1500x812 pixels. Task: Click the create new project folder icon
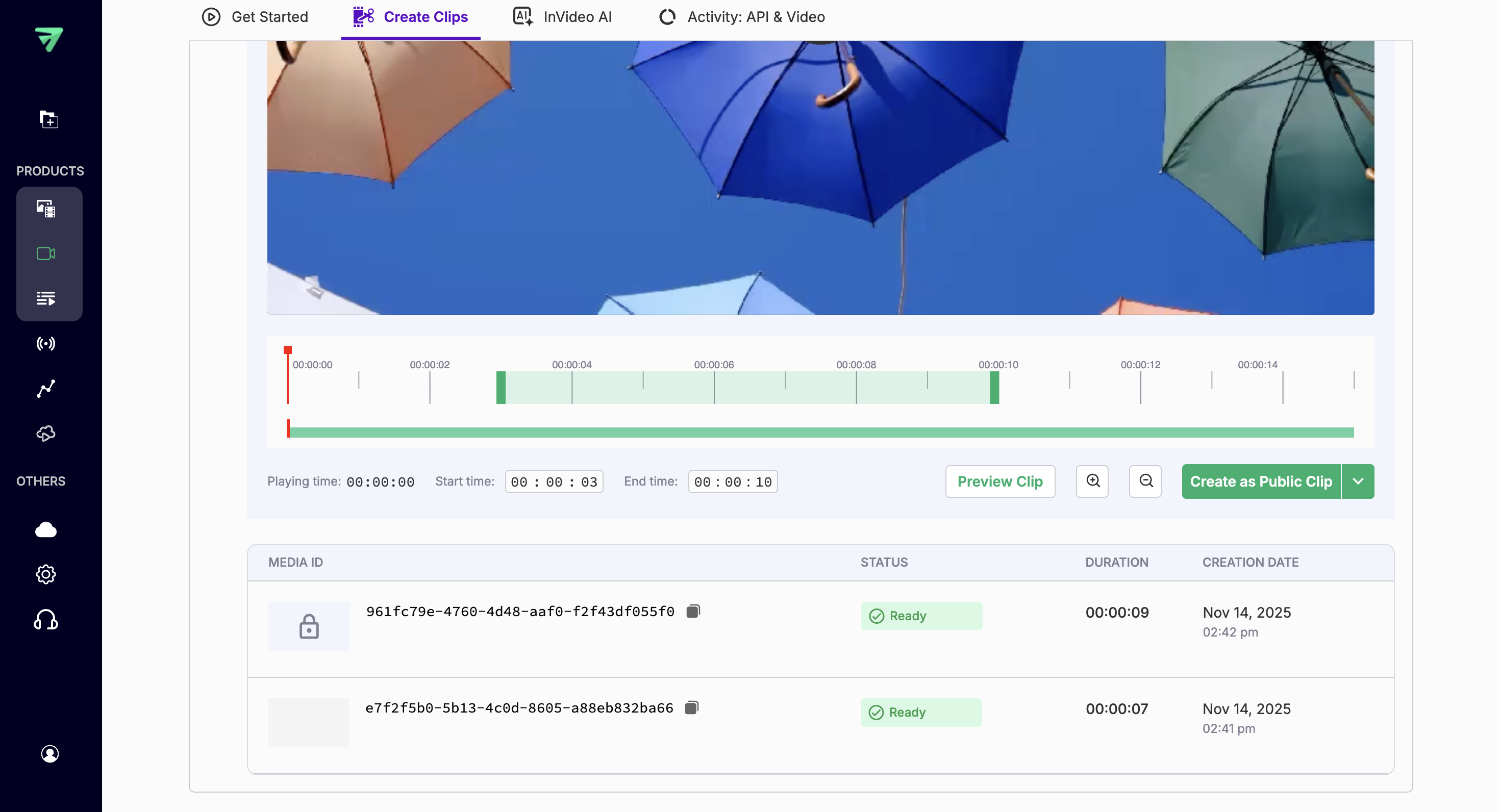(x=49, y=119)
